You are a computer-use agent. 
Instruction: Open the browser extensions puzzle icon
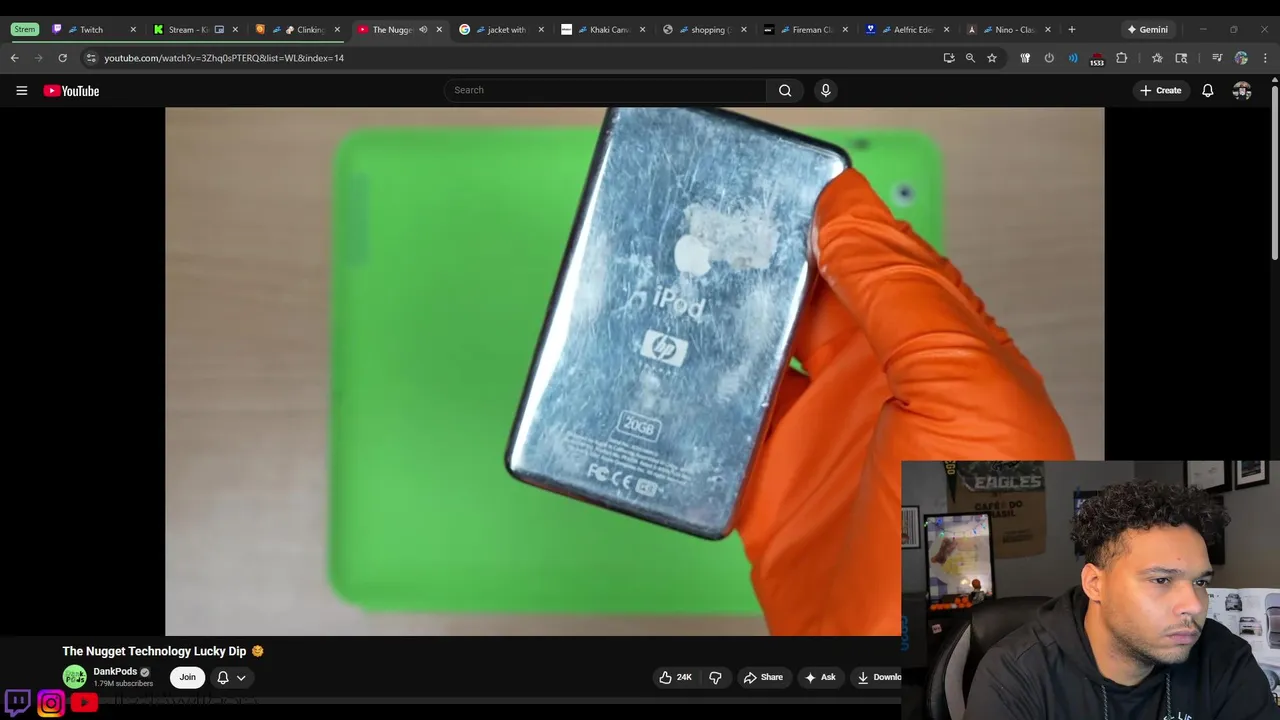(x=1121, y=58)
